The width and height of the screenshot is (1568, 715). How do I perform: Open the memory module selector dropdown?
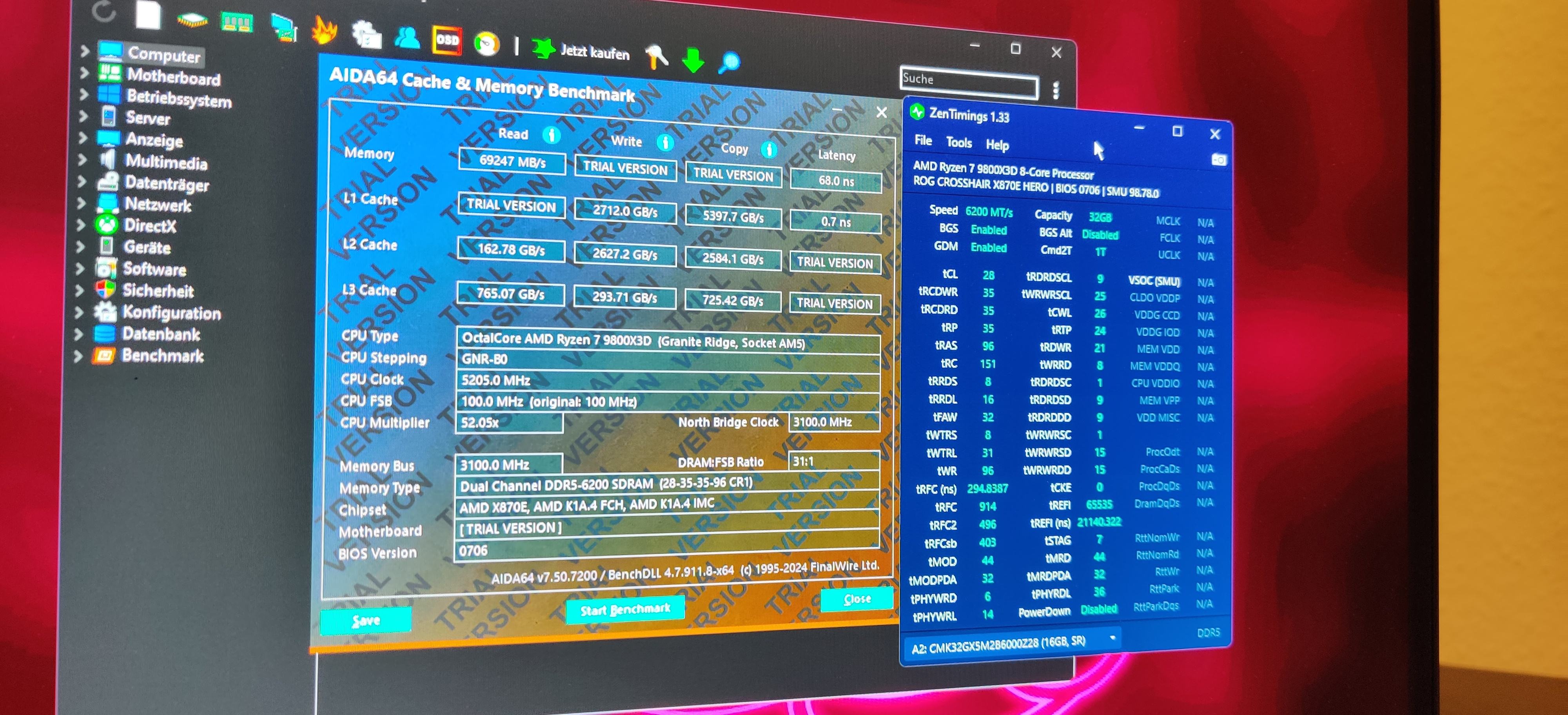click(1112, 638)
